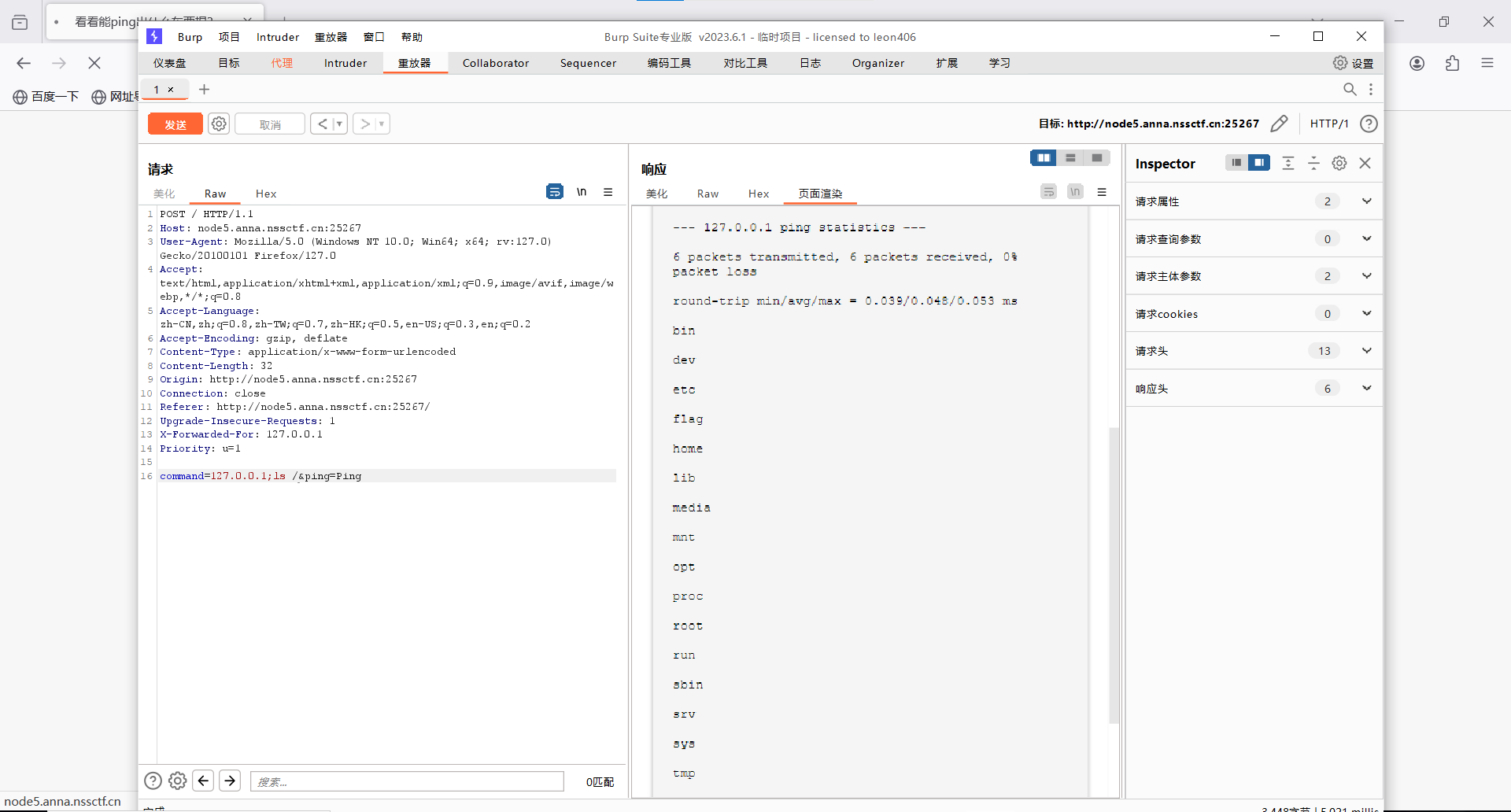The width and height of the screenshot is (1511, 812).
Task: Open history forward dropdown arrow
Action: coord(382,124)
